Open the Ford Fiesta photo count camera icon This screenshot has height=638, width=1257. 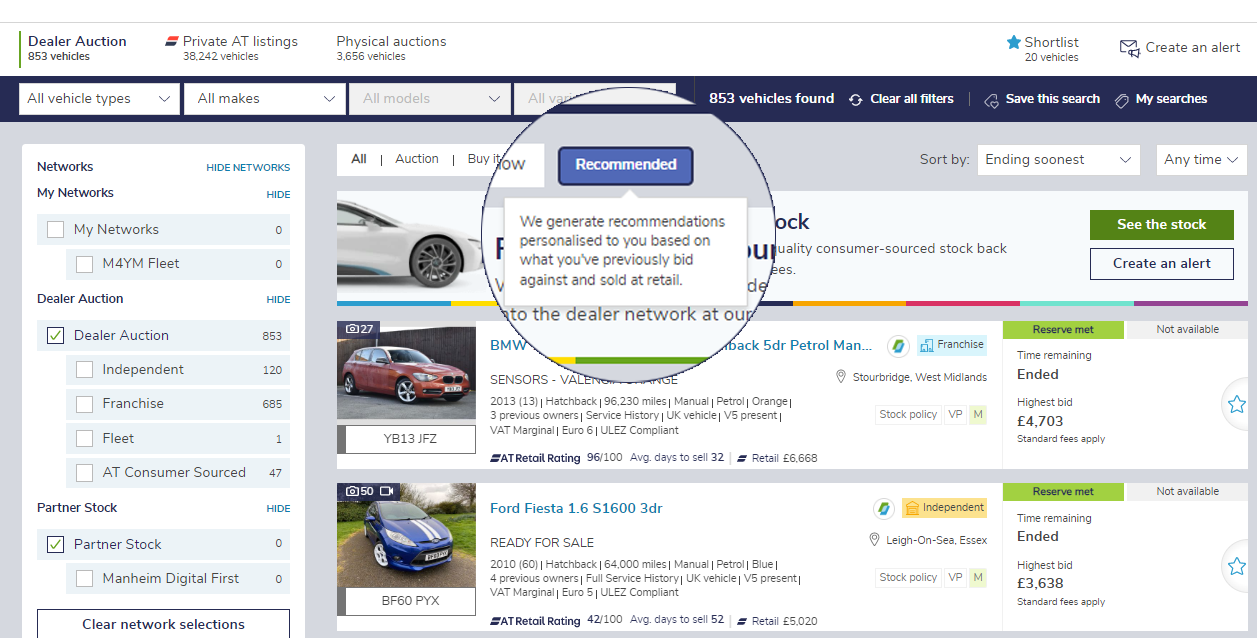click(x=352, y=491)
